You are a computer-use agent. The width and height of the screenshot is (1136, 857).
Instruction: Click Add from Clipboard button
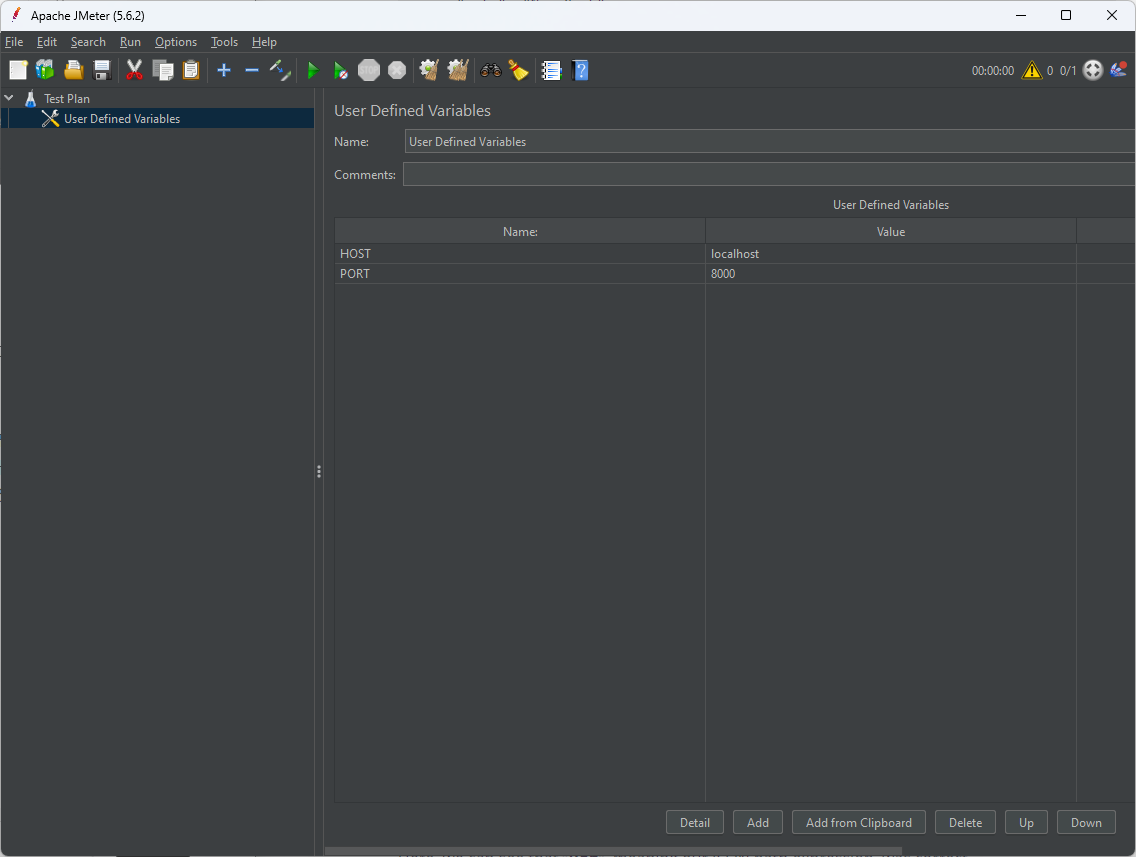click(x=859, y=822)
